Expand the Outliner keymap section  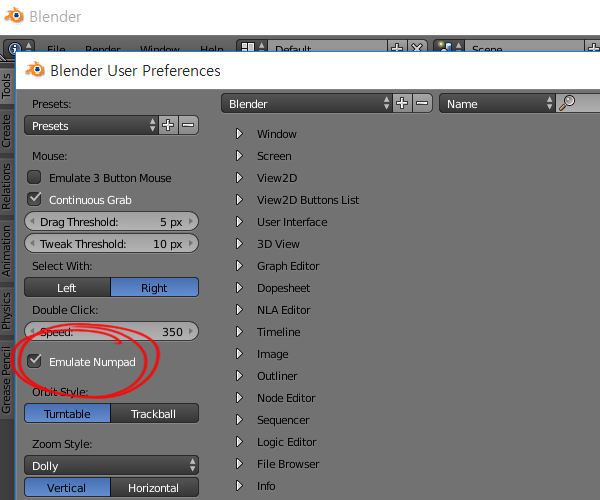point(240,376)
